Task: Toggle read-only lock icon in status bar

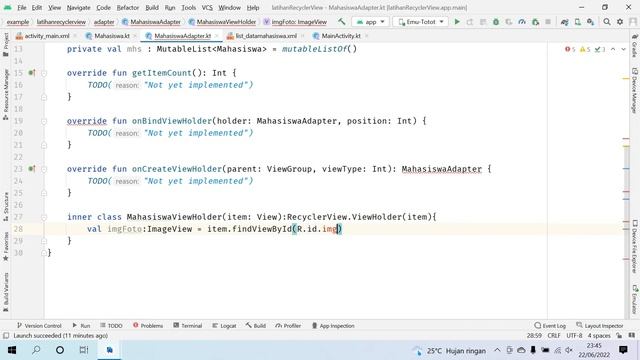Action: [619, 336]
